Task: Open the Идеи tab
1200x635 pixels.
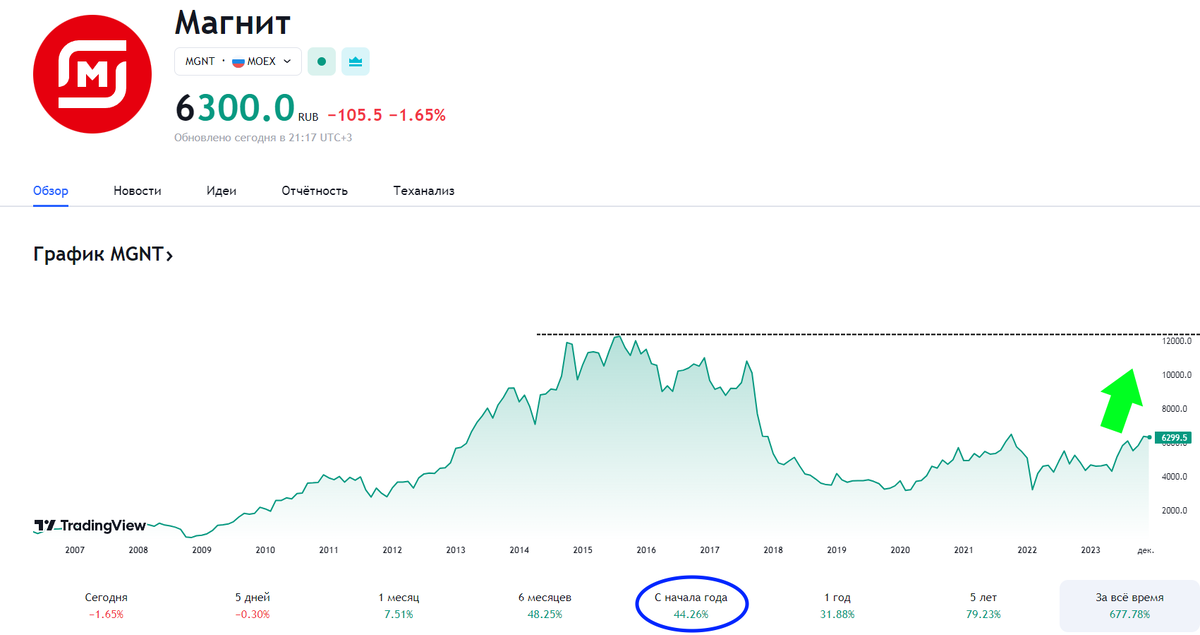Action: coord(221,190)
